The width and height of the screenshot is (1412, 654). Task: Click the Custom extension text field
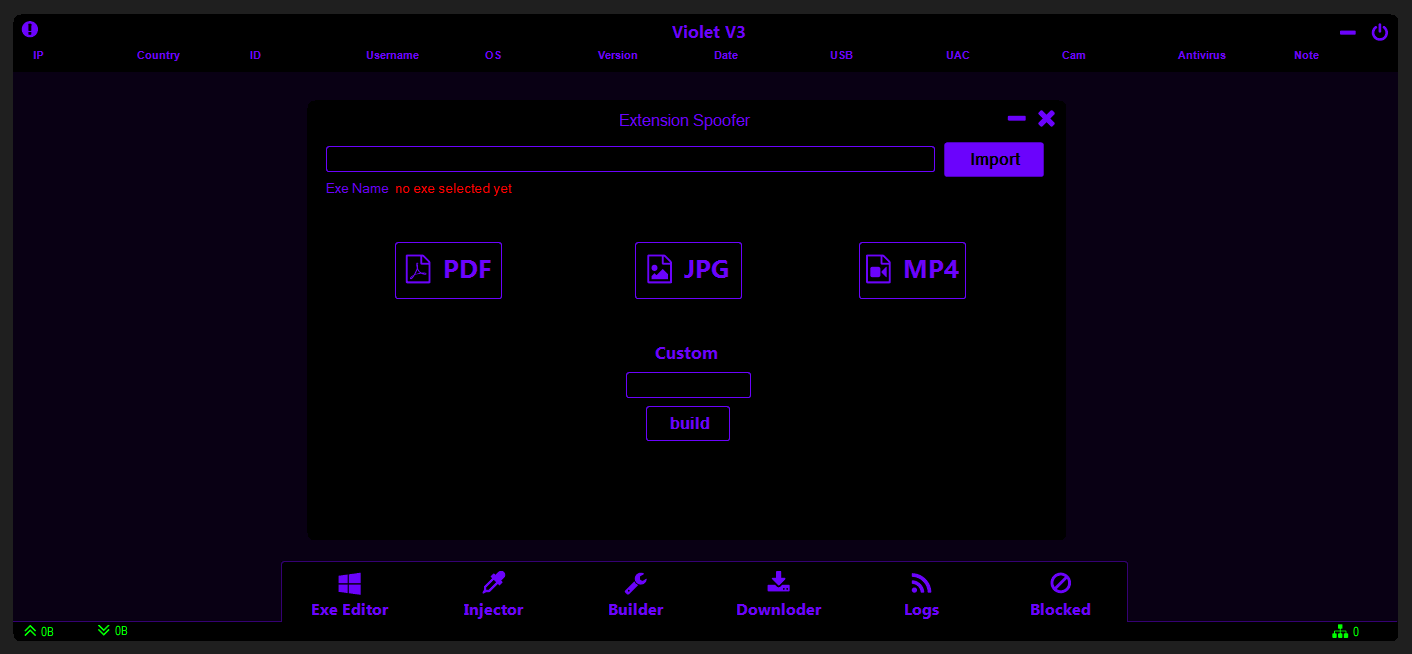pos(688,385)
